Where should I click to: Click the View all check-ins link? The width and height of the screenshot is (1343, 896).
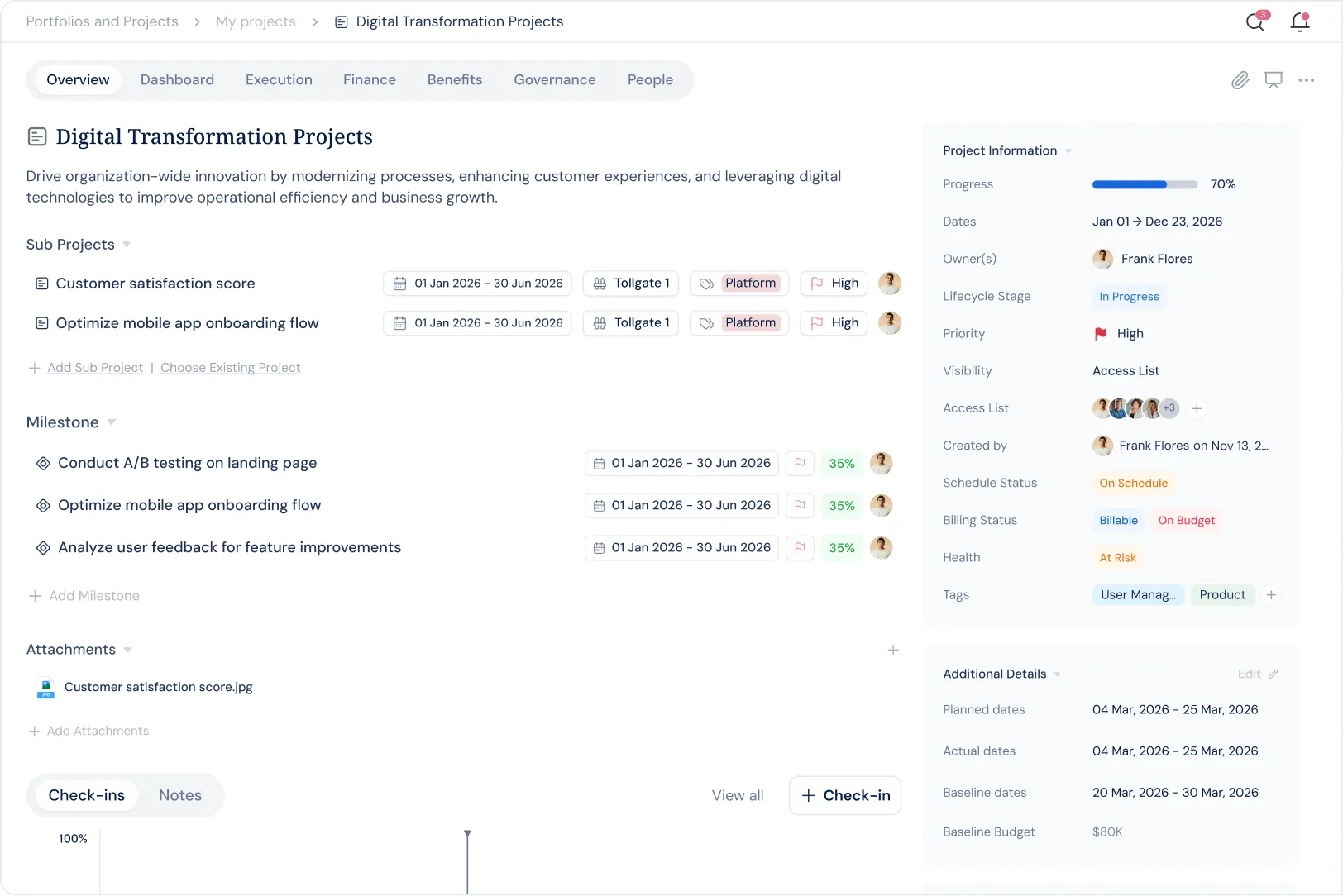pyautogui.click(x=738, y=795)
